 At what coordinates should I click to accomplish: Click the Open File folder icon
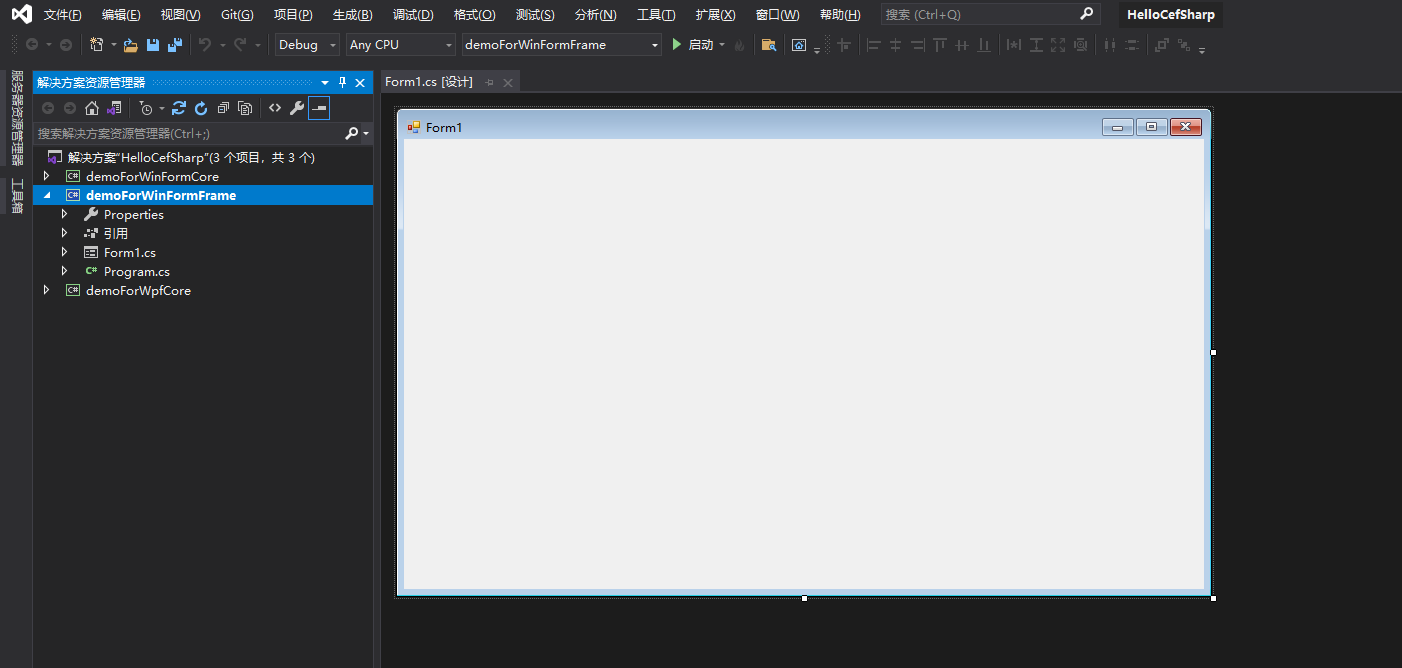(x=130, y=45)
